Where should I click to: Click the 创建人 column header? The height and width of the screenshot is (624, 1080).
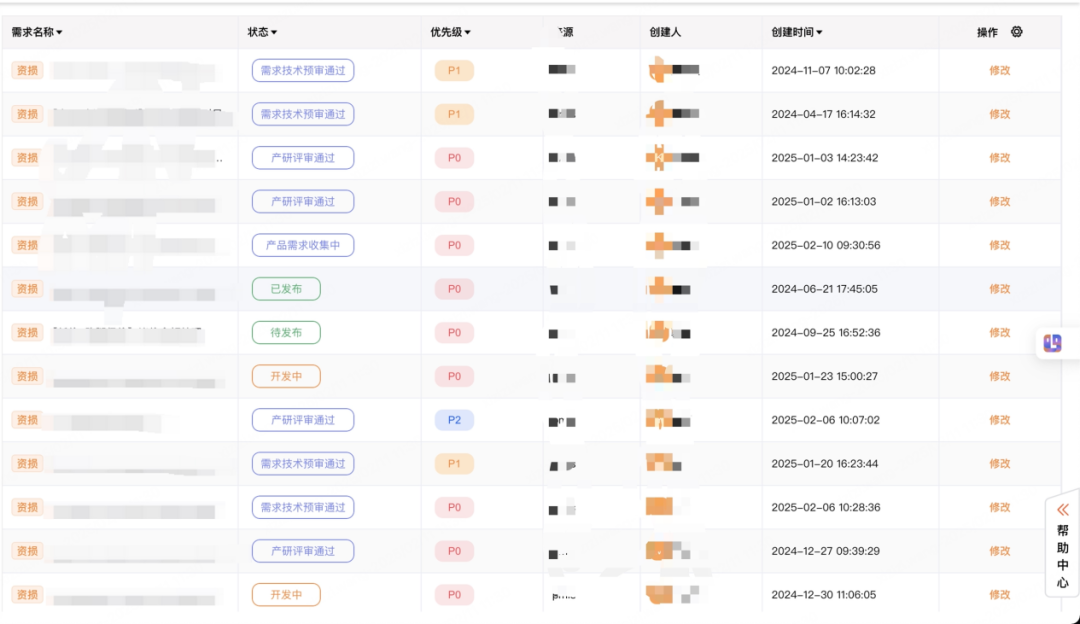[665, 32]
